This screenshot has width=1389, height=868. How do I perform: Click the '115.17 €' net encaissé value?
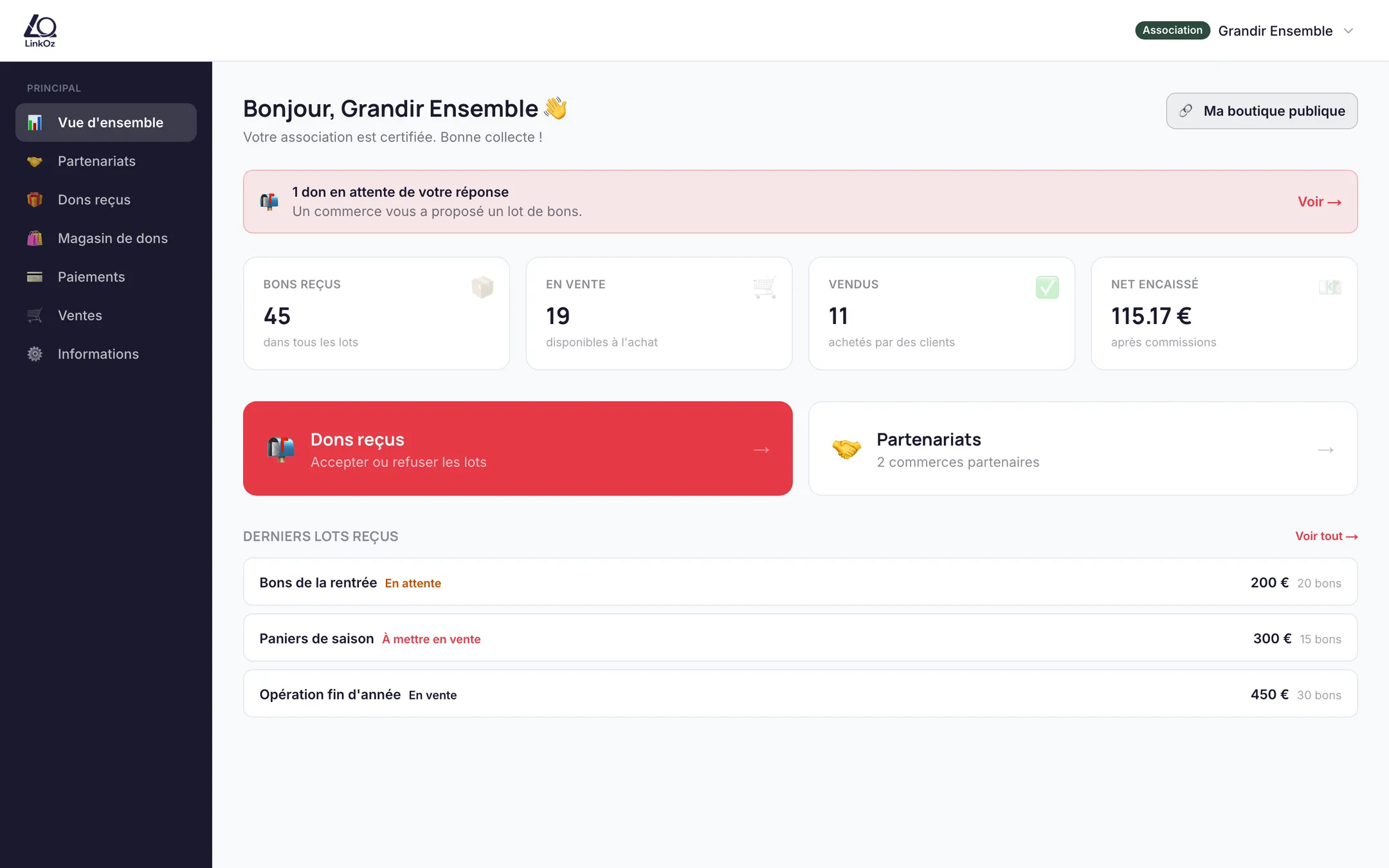[x=1151, y=316]
